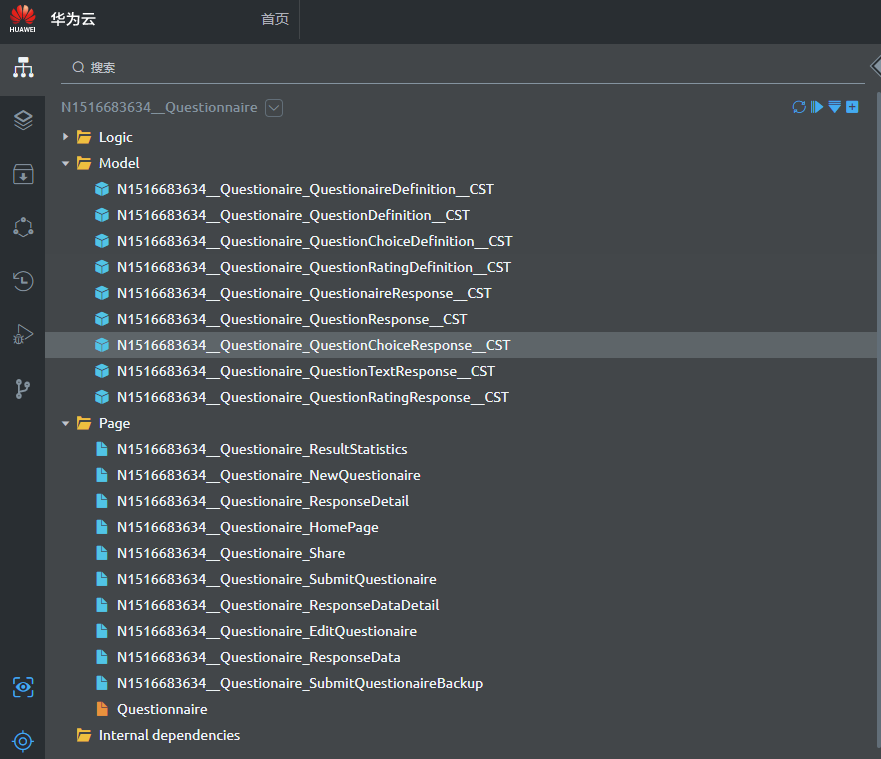Open QuestionResponse__CST model

[x=292, y=319]
